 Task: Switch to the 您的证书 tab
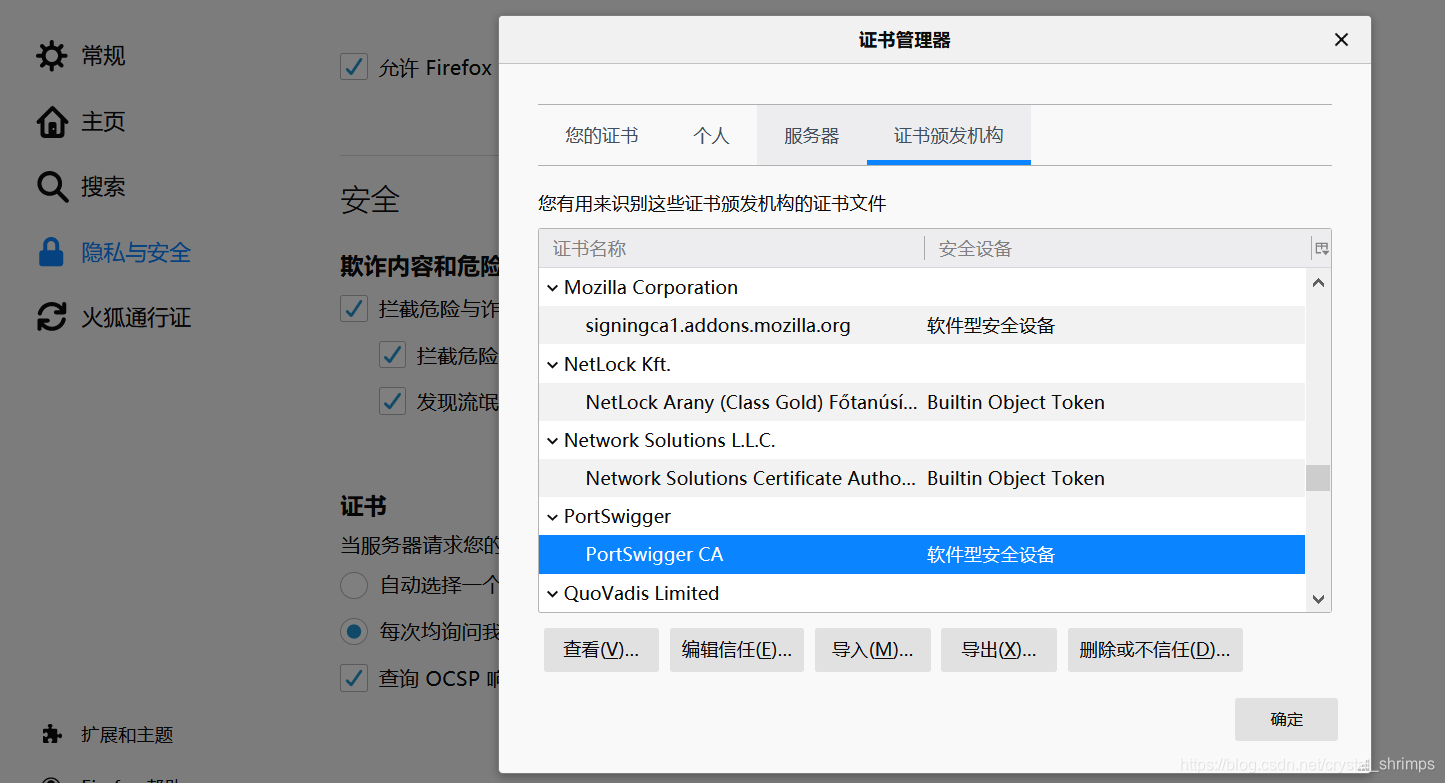[601, 135]
